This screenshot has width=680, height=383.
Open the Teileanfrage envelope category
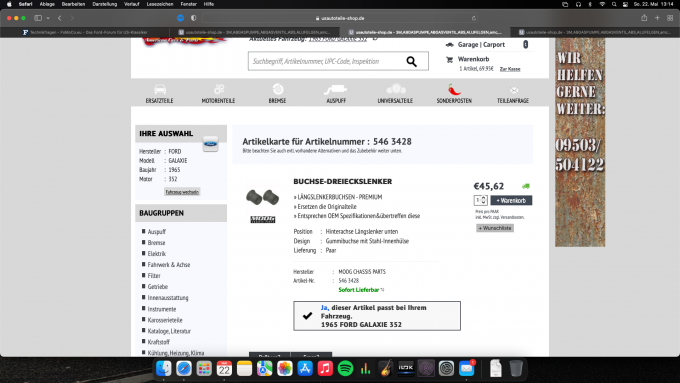(514, 90)
